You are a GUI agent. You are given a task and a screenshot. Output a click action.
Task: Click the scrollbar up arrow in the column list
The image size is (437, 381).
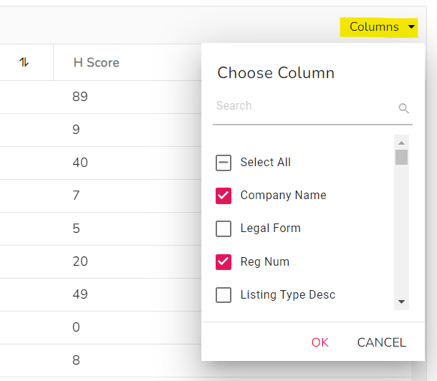[x=402, y=143]
